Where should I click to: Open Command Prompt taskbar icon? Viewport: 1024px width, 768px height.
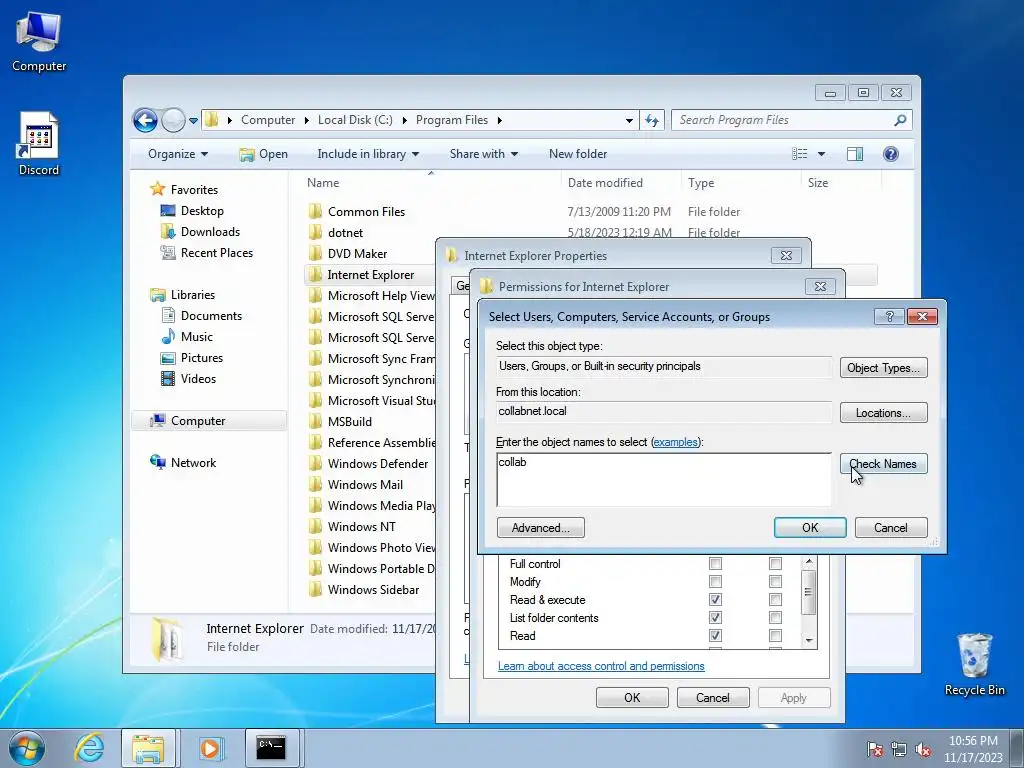click(271, 748)
